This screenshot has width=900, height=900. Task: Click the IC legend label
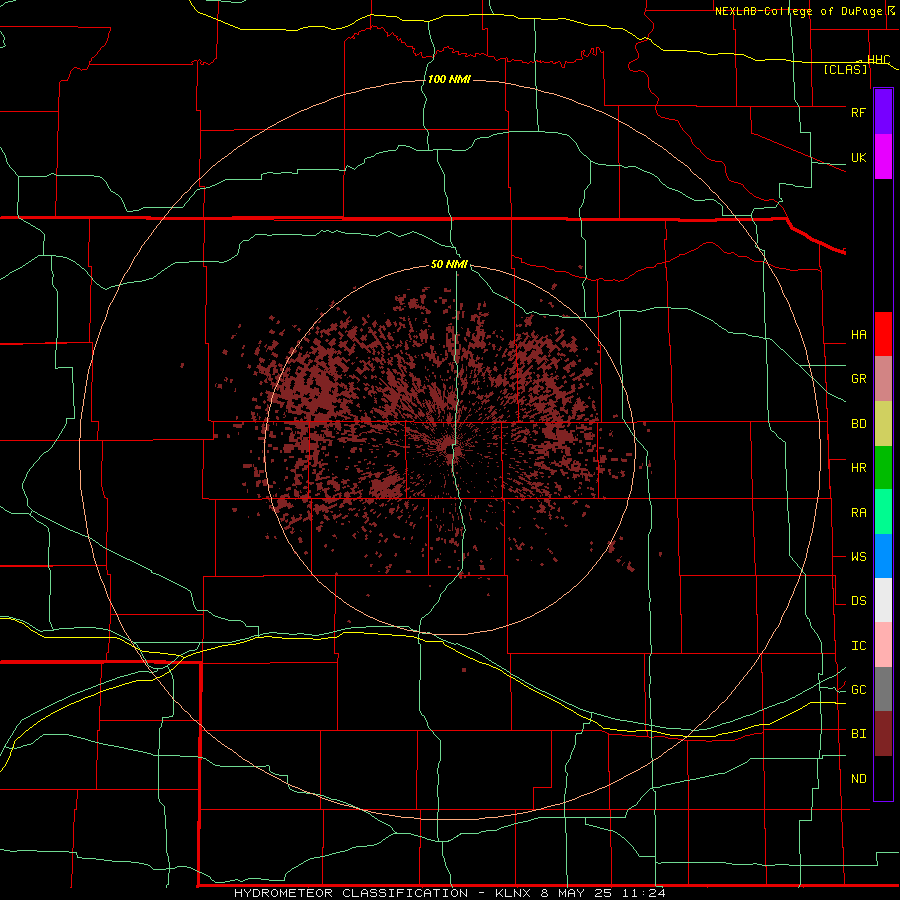point(858,645)
